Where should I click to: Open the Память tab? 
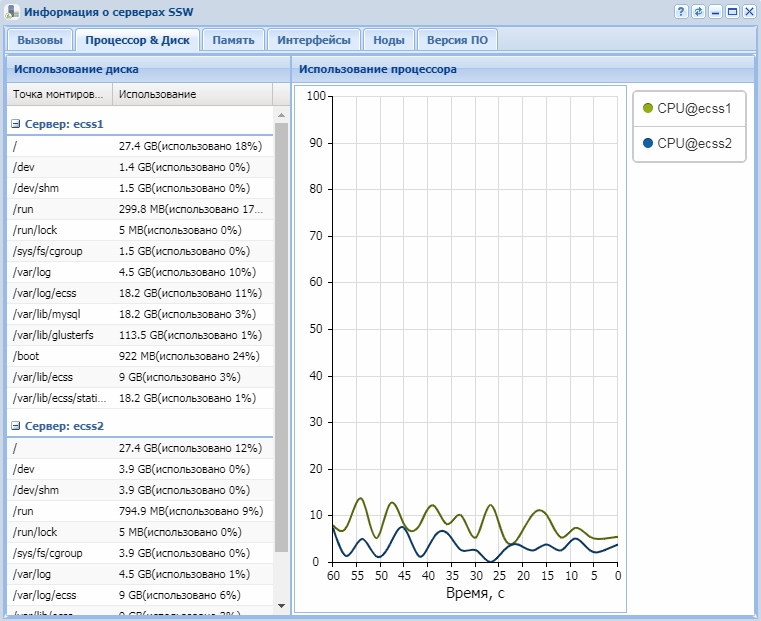click(x=234, y=40)
